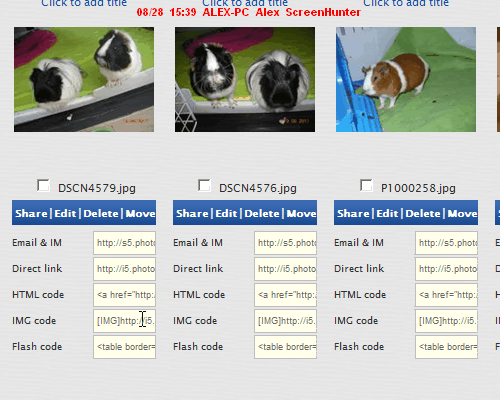The image size is (500, 400).
Task: Click Edit under DSCN4576.jpg
Action: coord(226,213)
